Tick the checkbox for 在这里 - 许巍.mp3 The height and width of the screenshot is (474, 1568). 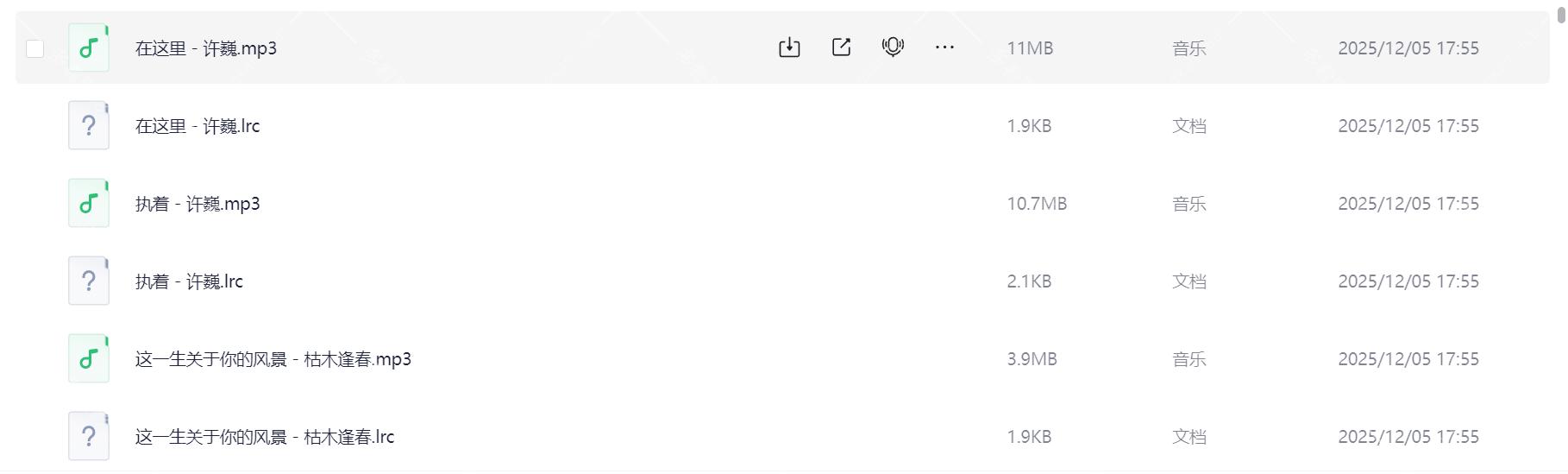tap(35, 48)
